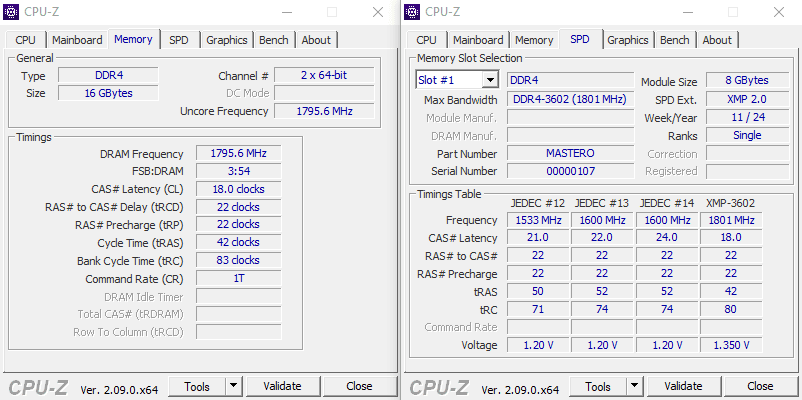Click the JEDEC #12 tRC 71 cell

538,309
